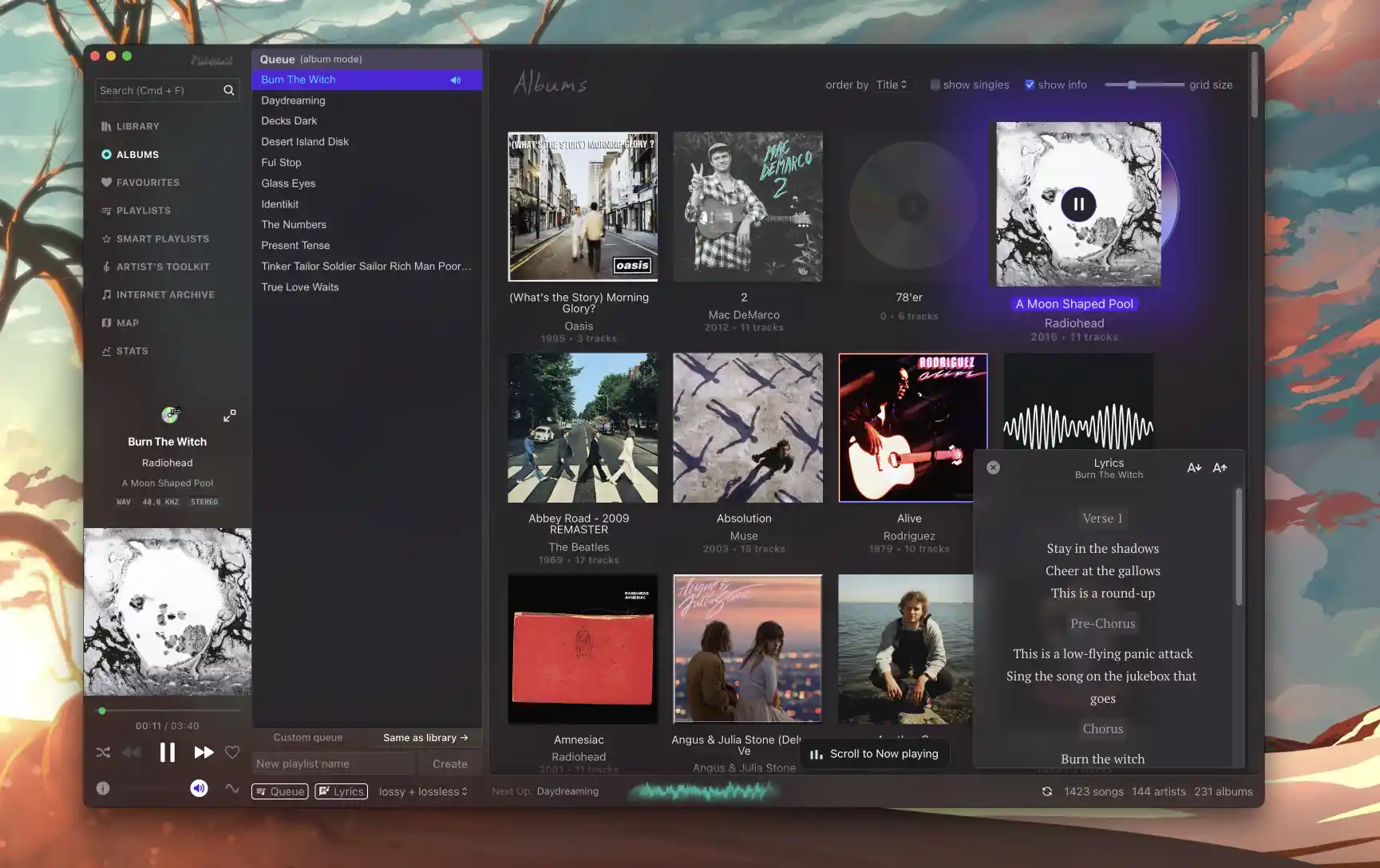
Task: Open the track info icon
Action: click(103, 788)
